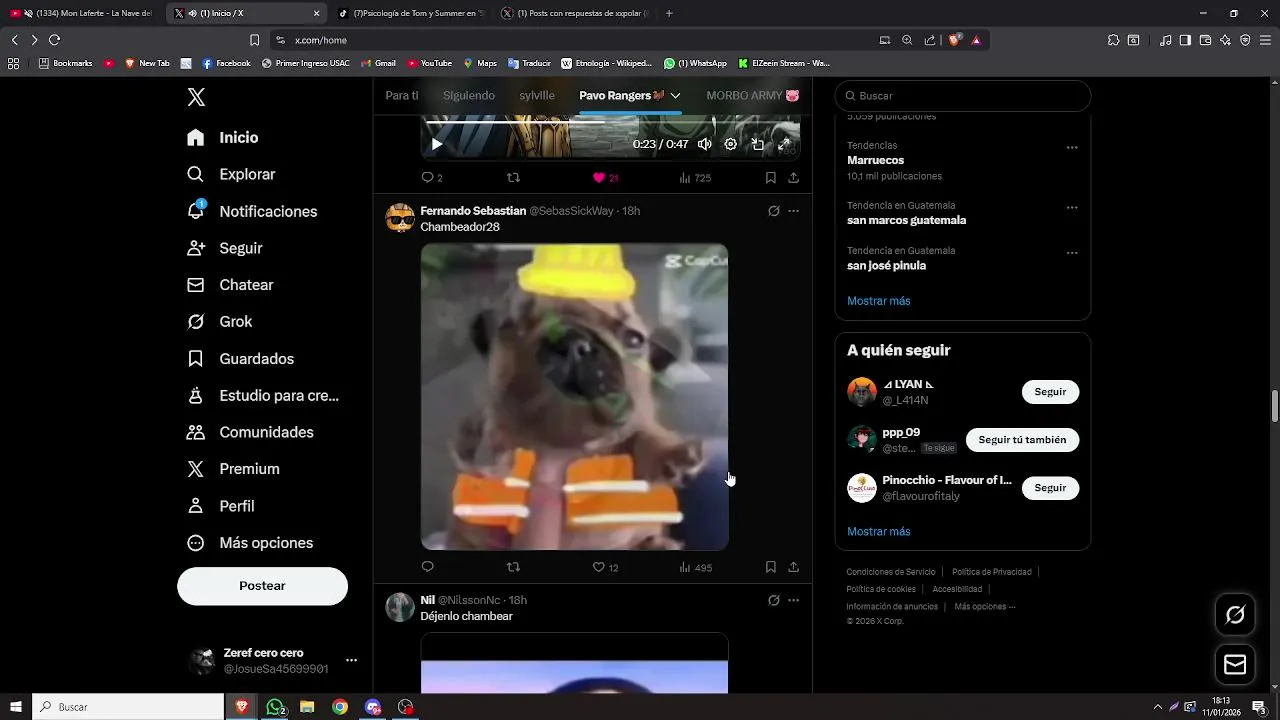The width and height of the screenshot is (1280, 720).
Task: Open the pug dog video thumbnail
Action: coord(574,397)
